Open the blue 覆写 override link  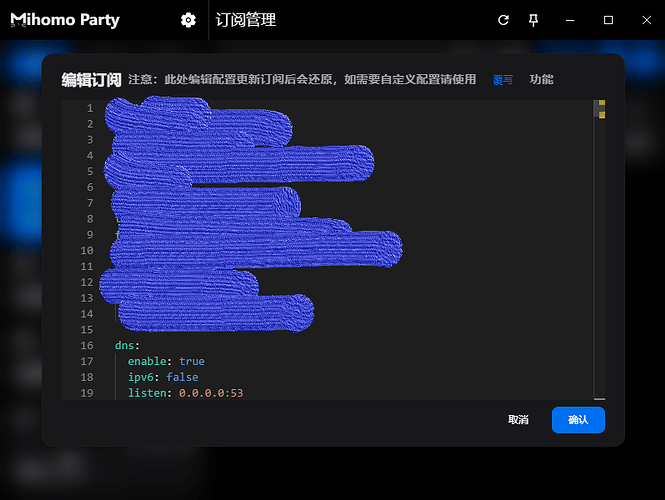(x=503, y=80)
